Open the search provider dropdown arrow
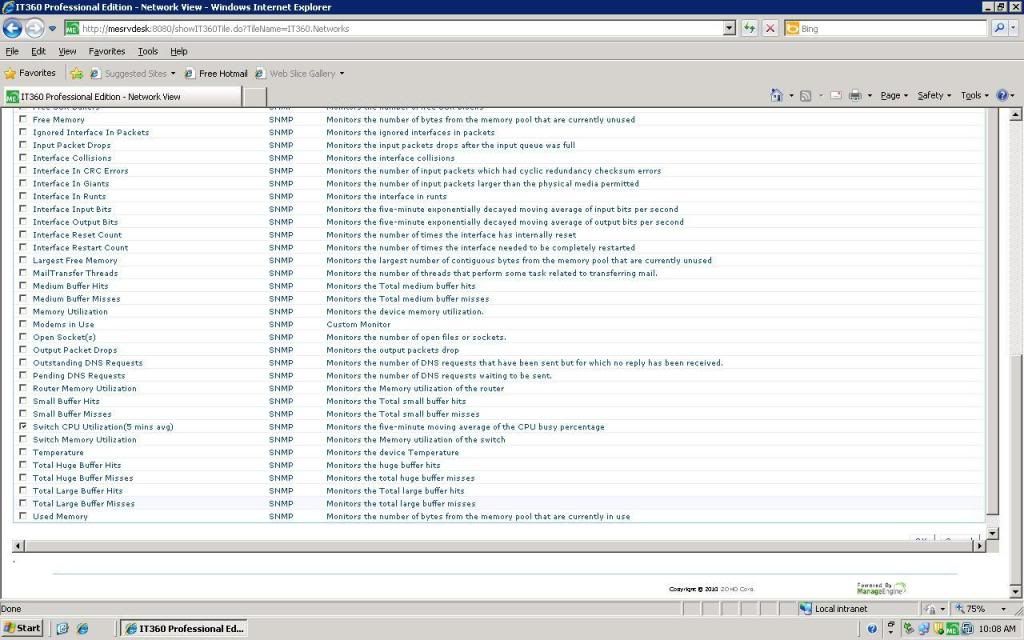 coord(1014,28)
